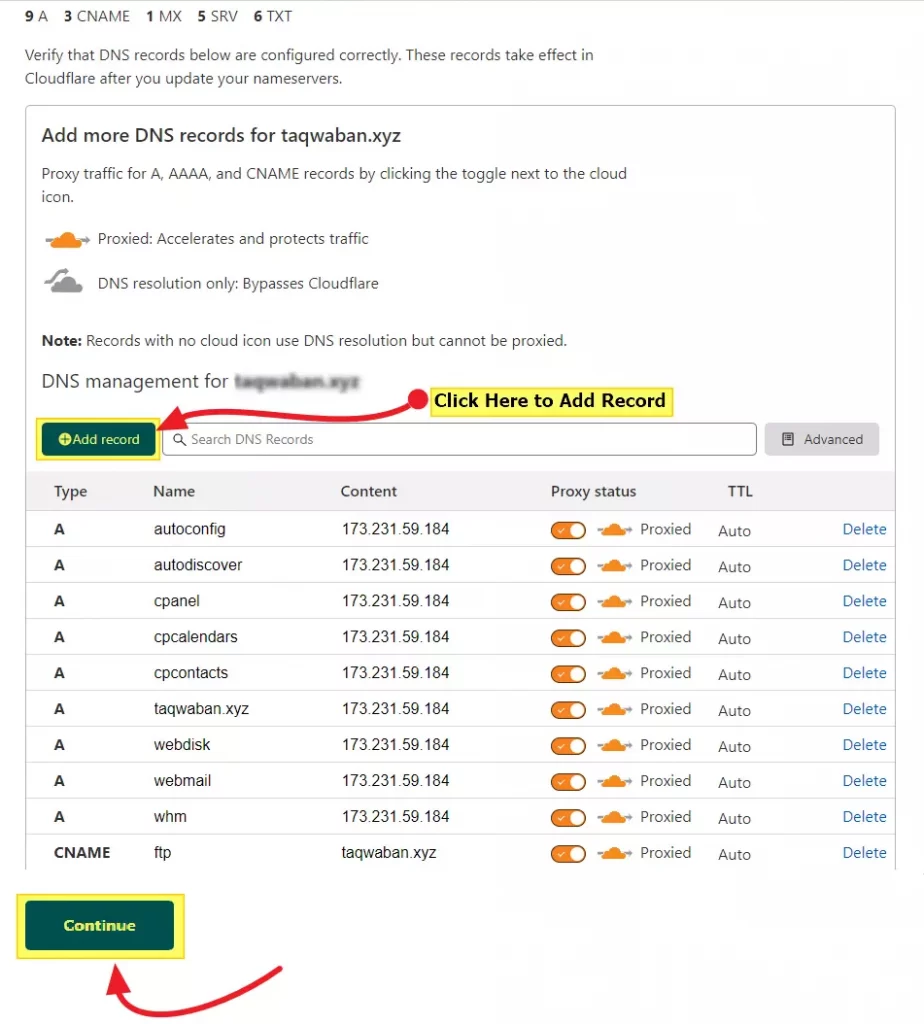Delete the cpanel record

[x=864, y=601]
